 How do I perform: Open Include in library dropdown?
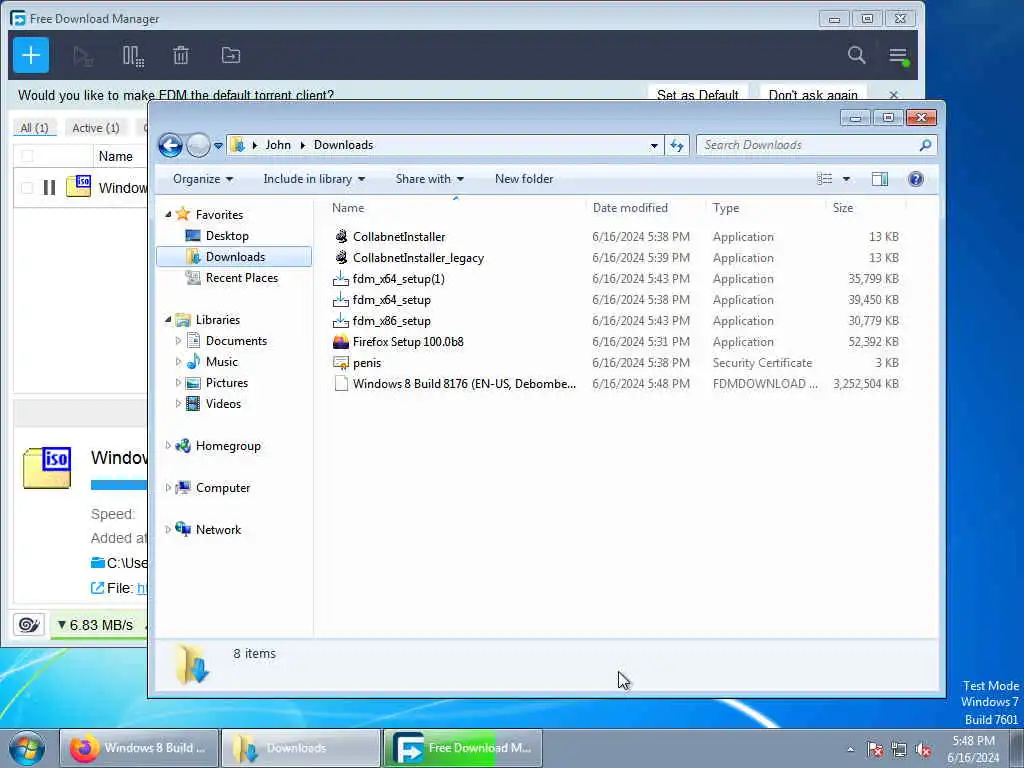click(314, 179)
